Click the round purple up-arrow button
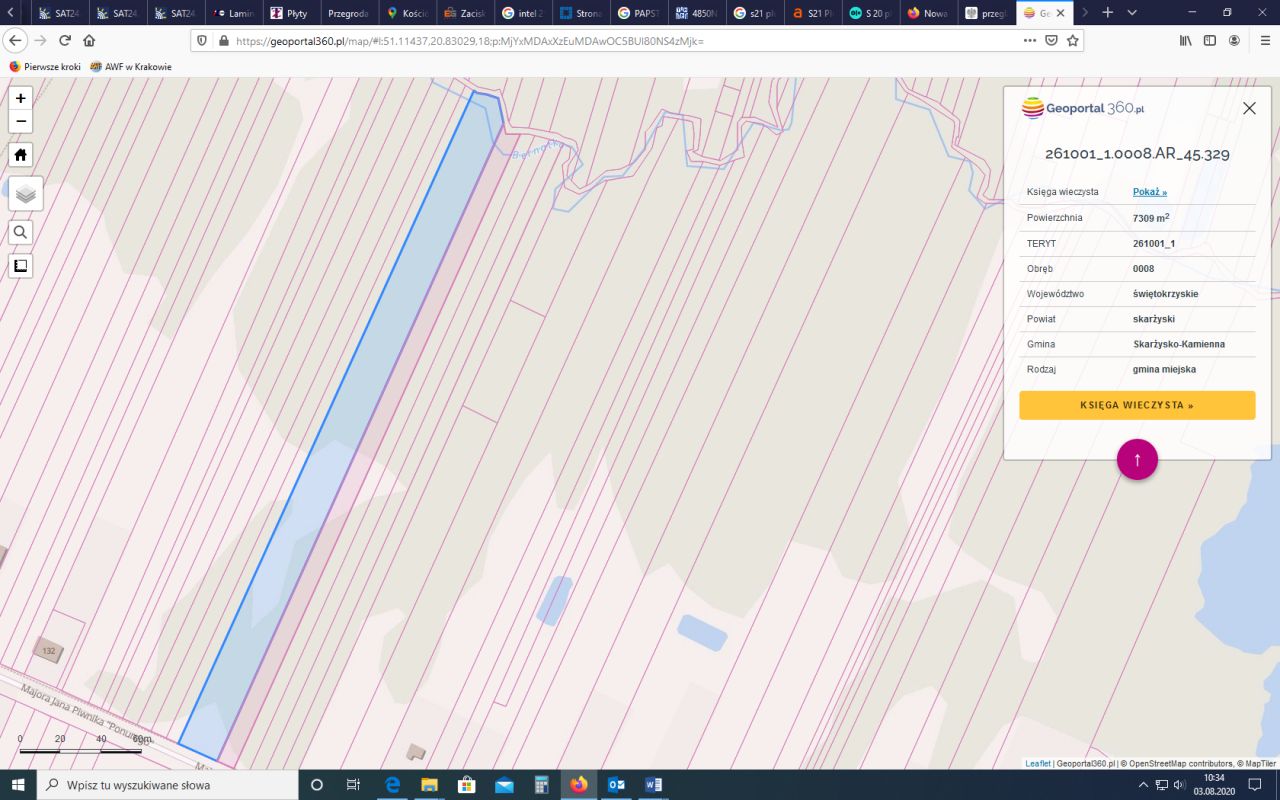This screenshot has width=1280, height=800. (x=1137, y=460)
